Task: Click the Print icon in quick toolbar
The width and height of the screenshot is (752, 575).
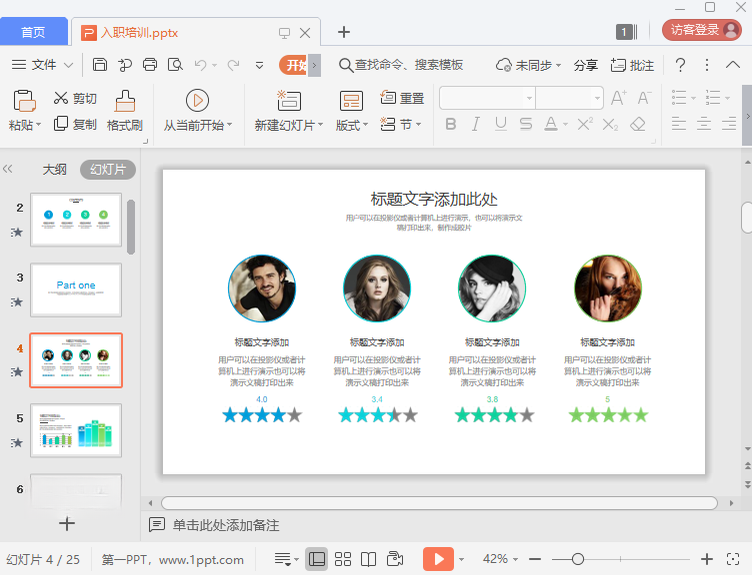Action: (150, 64)
